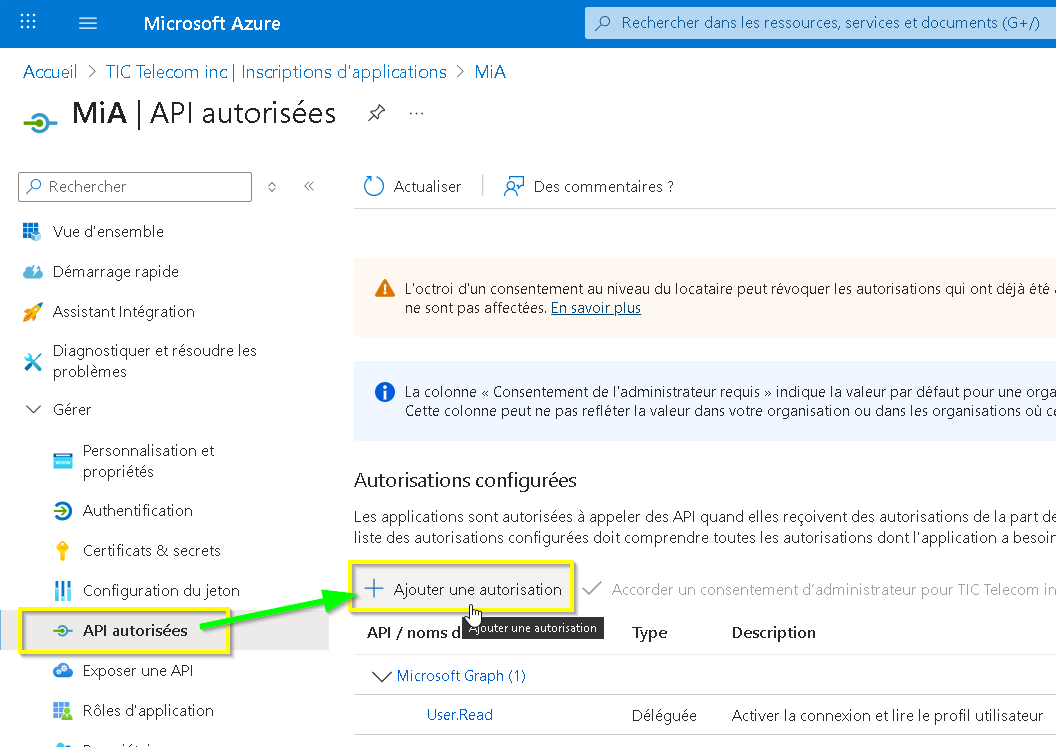Click the consent checkmark icon
Screen dimensions: 1056x747
pos(592,589)
